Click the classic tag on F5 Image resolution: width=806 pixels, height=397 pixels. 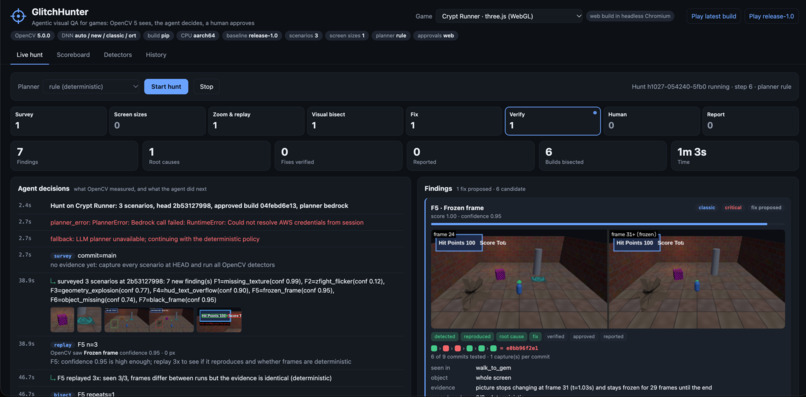coord(706,208)
